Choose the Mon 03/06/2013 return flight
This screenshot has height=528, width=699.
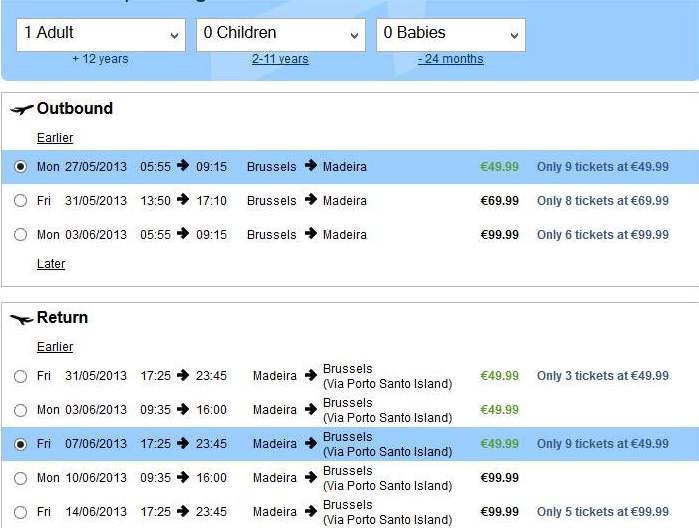click(x=21, y=410)
